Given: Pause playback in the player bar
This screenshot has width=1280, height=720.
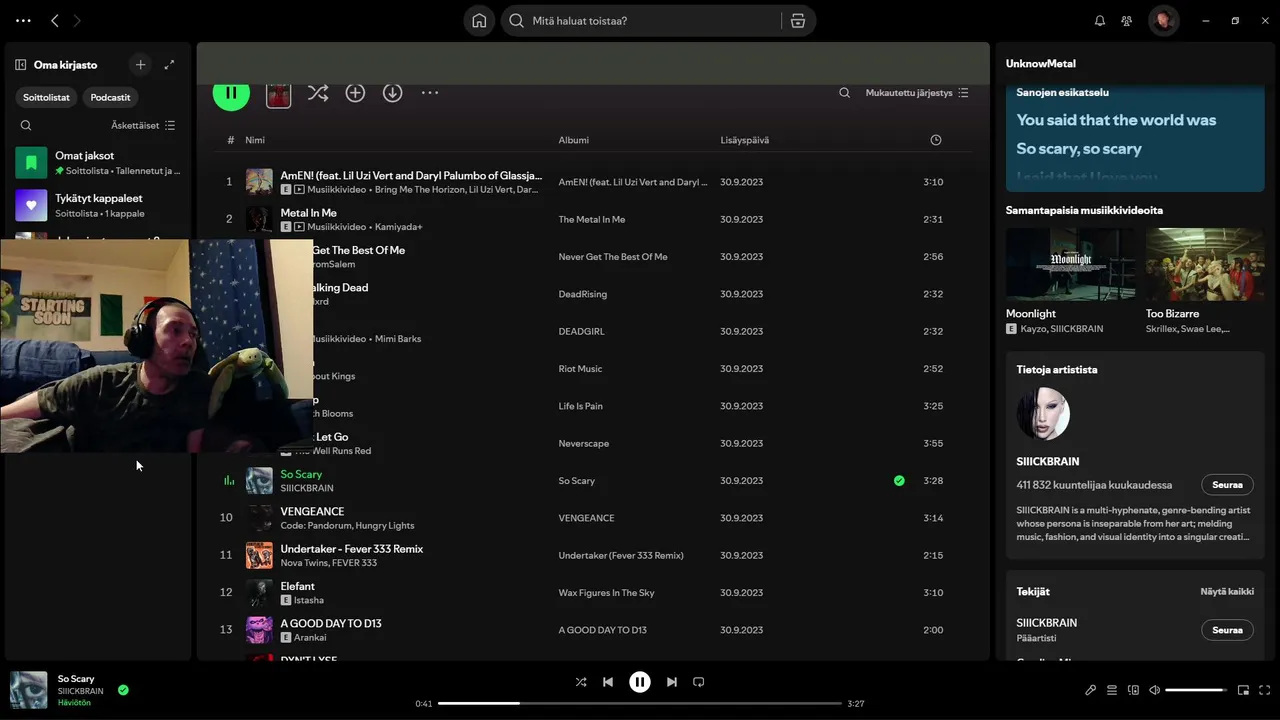Looking at the screenshot, I should [640, 682].
